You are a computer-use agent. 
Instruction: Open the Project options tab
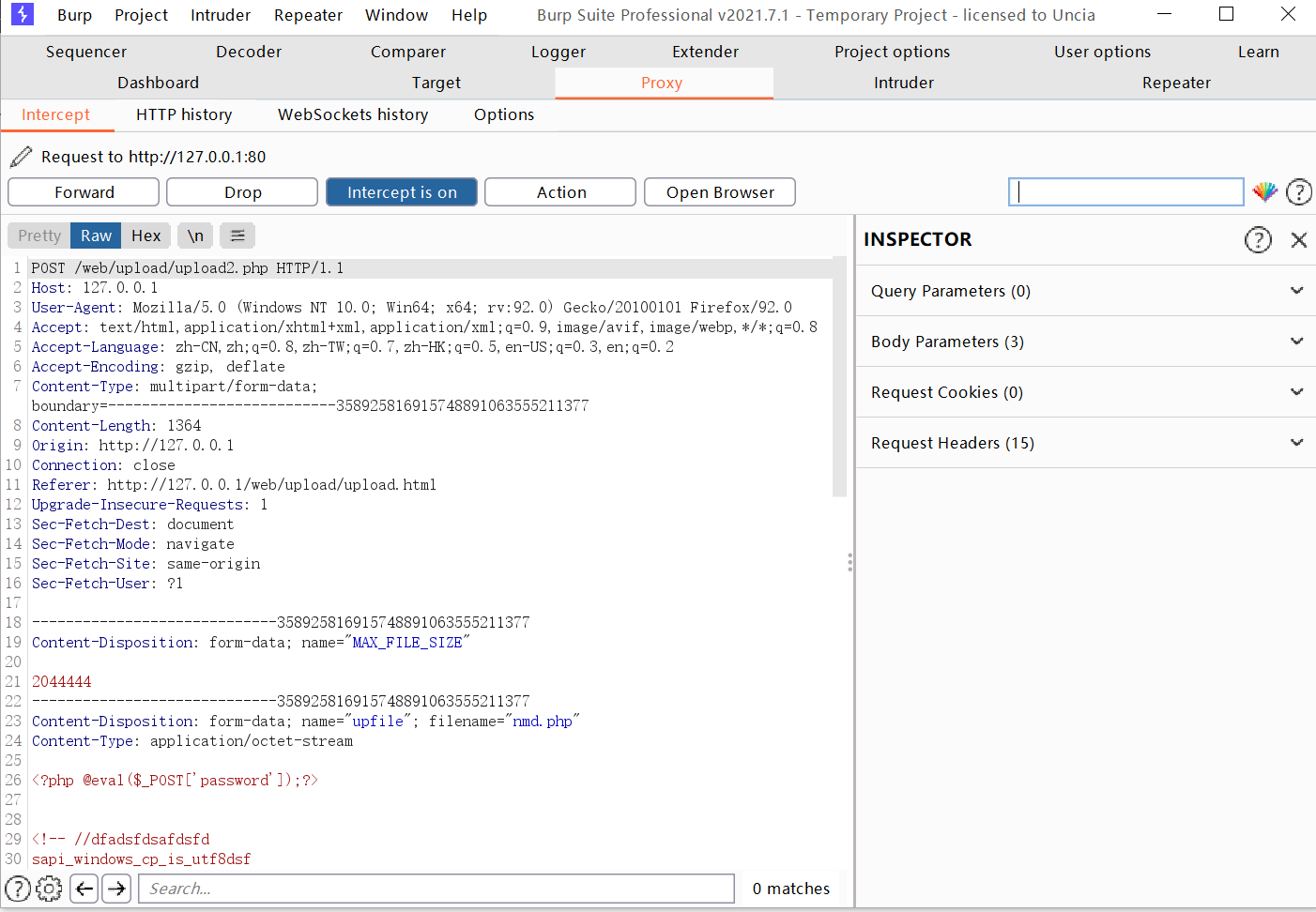click(x=892, y=52)
